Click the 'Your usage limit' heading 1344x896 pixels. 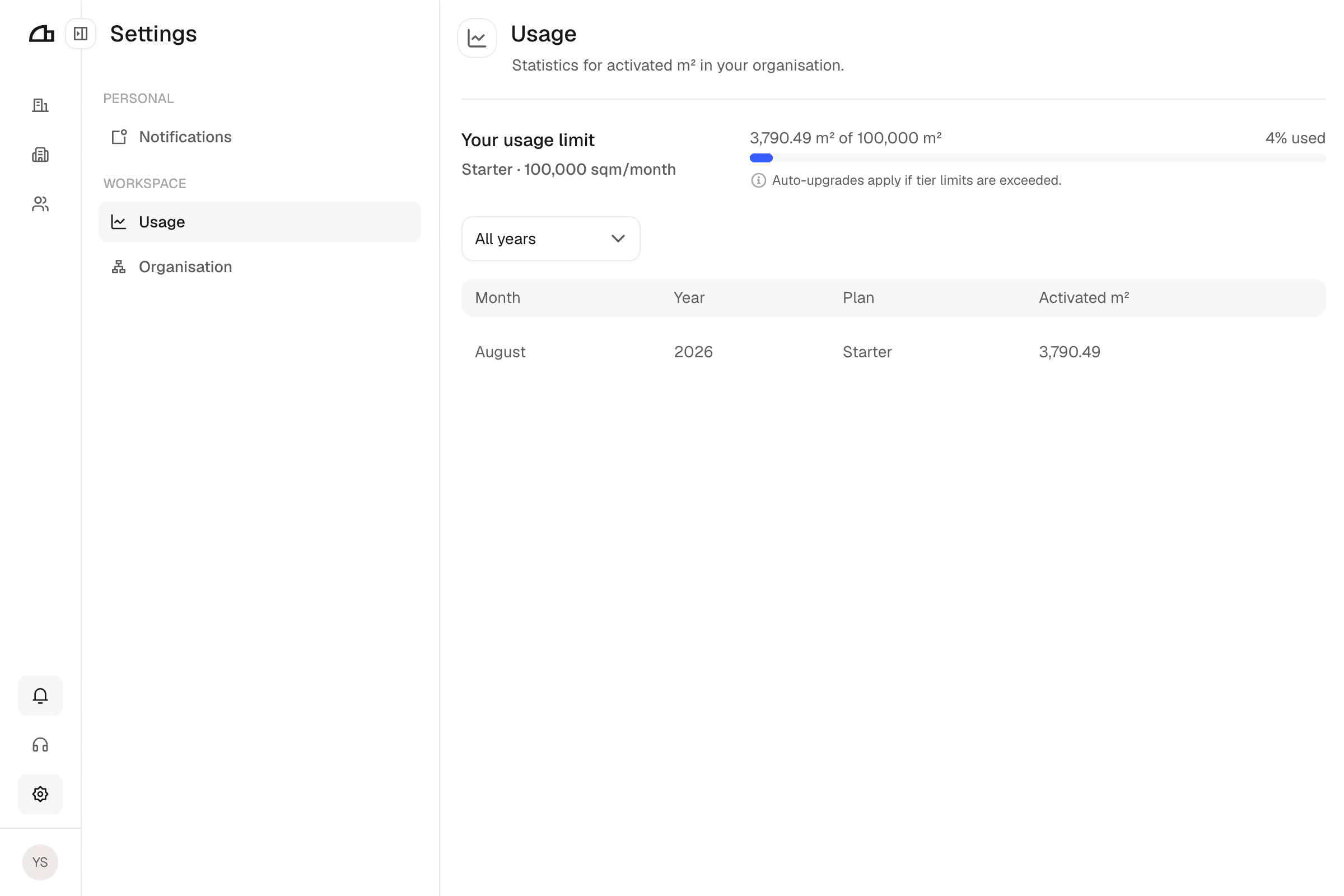click(528, 140)
